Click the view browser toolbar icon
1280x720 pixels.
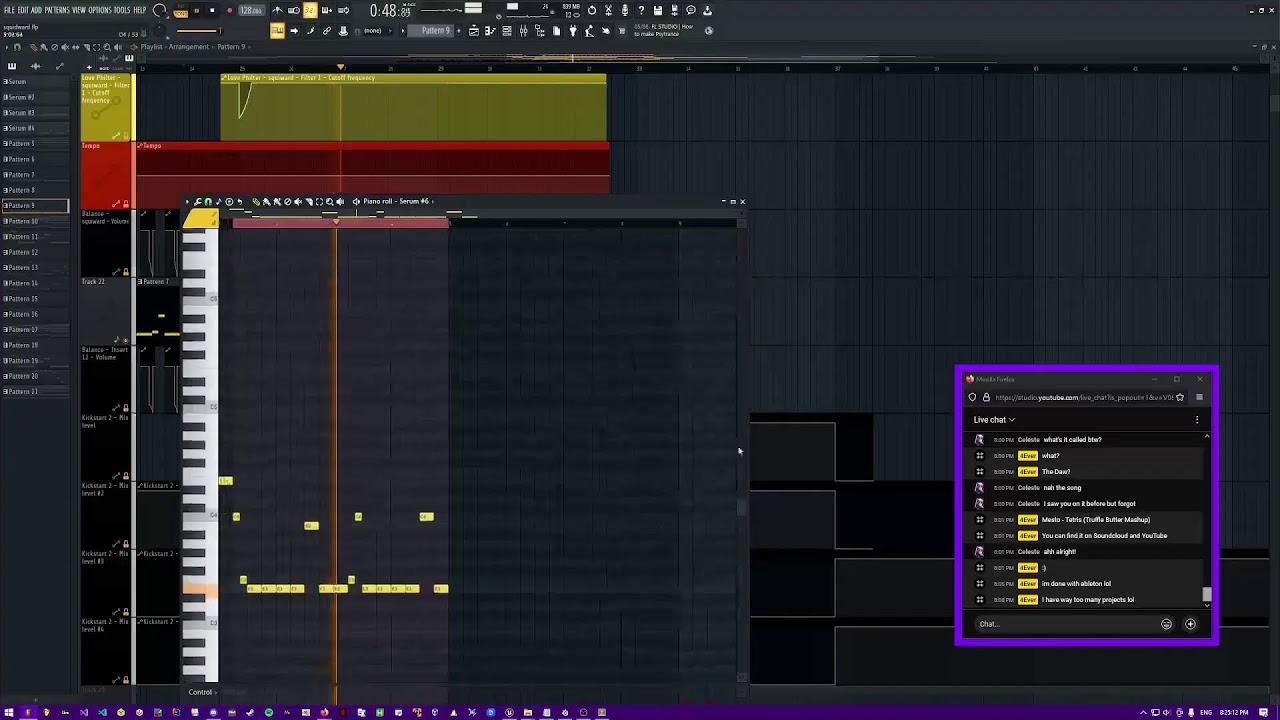[x=539, y=30]
